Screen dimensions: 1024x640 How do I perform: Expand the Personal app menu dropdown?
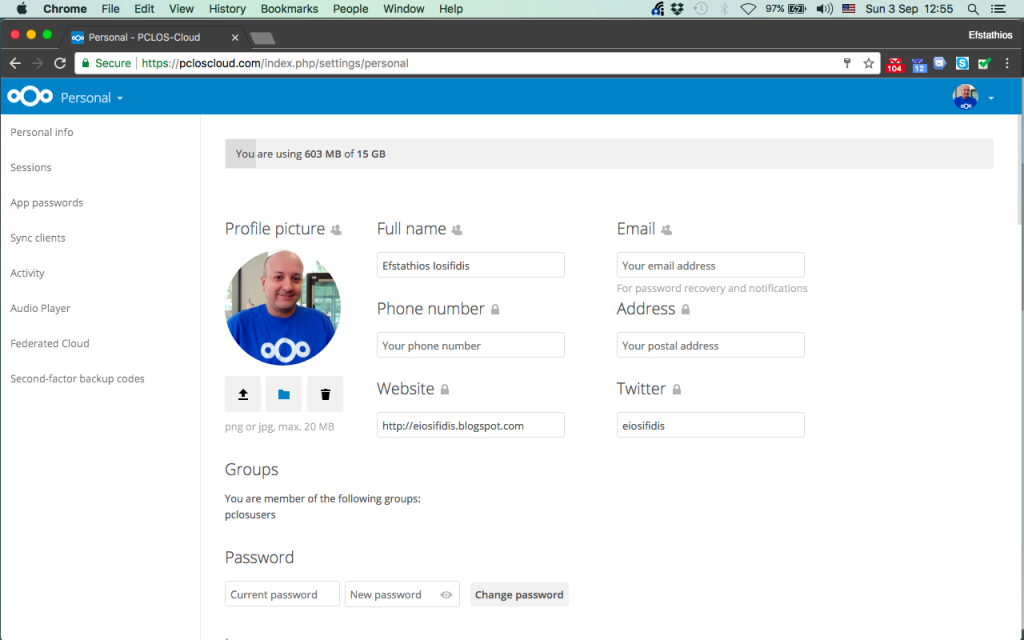(x=92, y=98)
